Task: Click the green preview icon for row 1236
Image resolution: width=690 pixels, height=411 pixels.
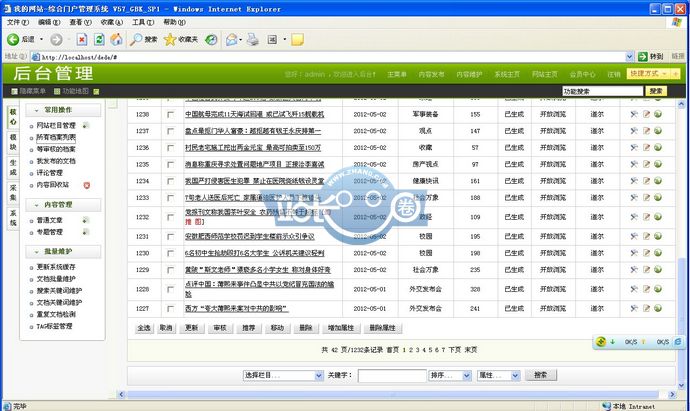Action: (658, 147)
